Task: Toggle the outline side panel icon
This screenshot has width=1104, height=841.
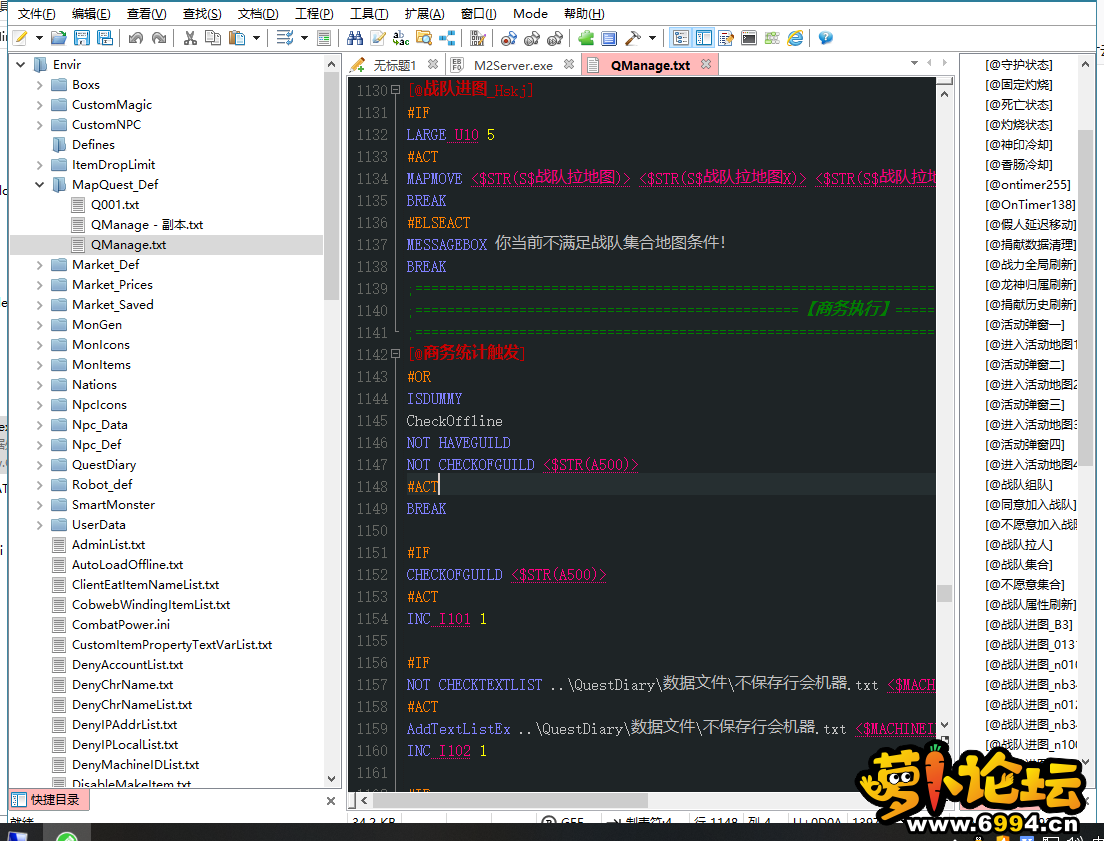Action: click(703, 38)
